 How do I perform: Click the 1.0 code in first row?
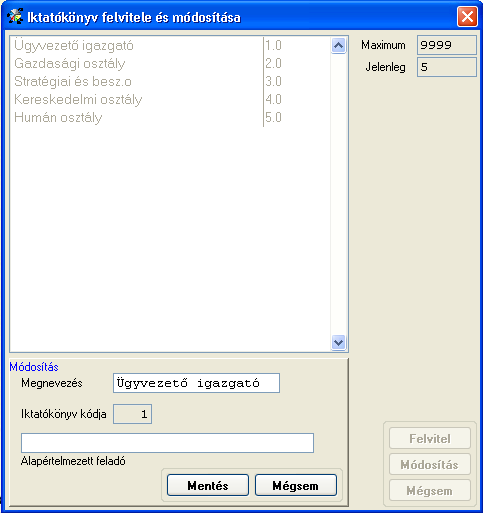pyautogui.click(x=273, y=45)
